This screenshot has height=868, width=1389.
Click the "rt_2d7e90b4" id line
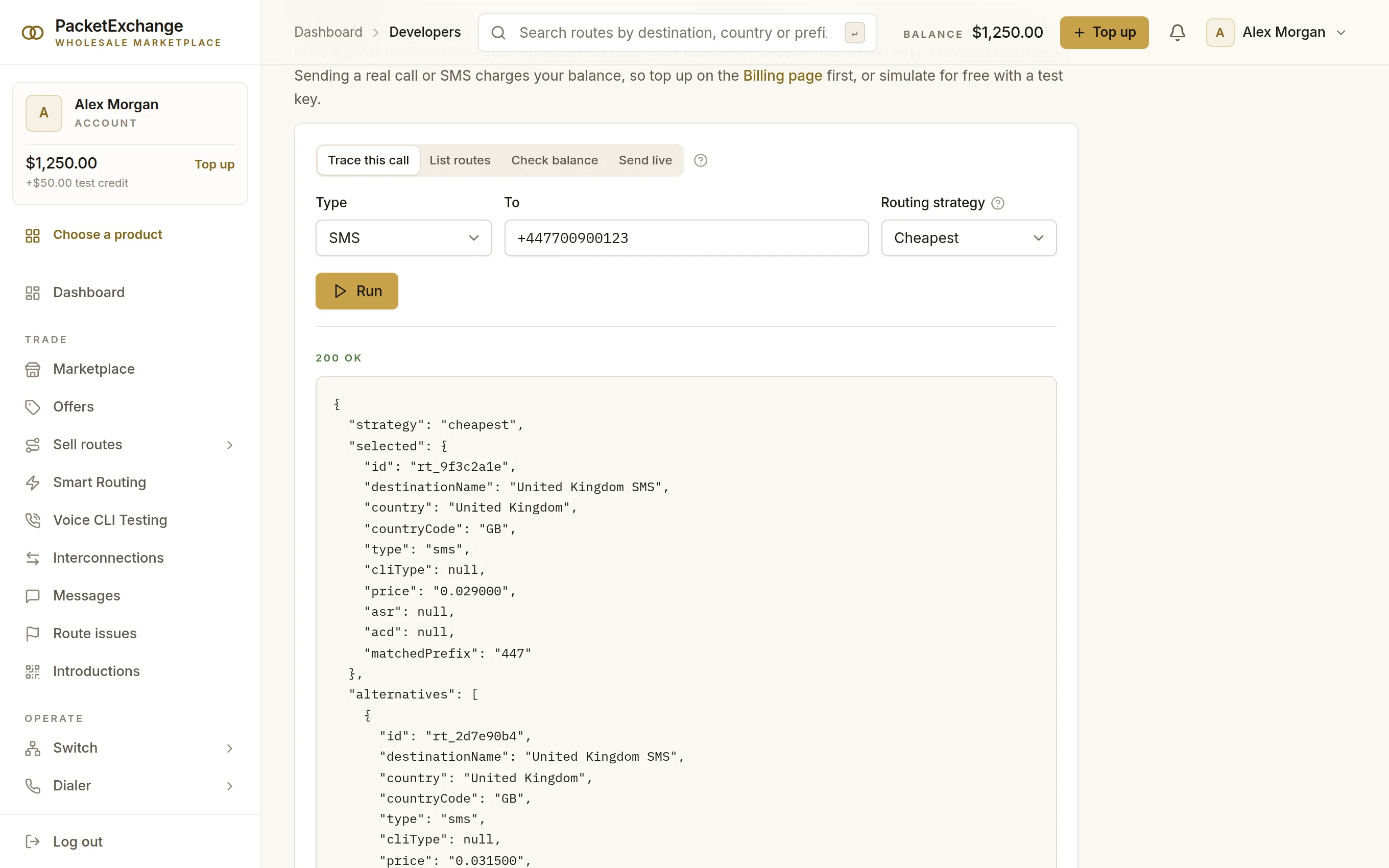pyautogui.click(x=455, y=737)
